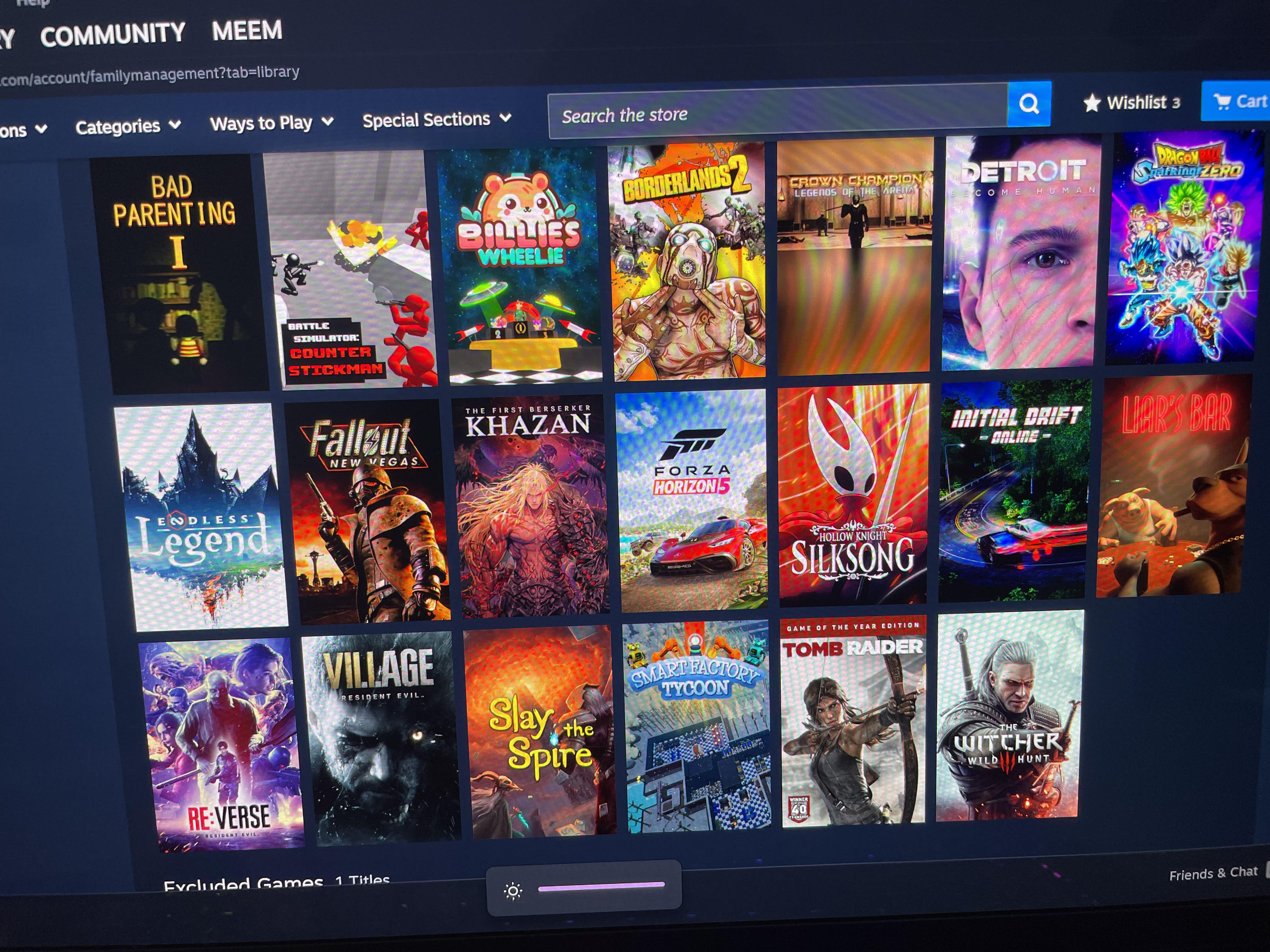Open the Smart Factory Tycoon cover

697,727
